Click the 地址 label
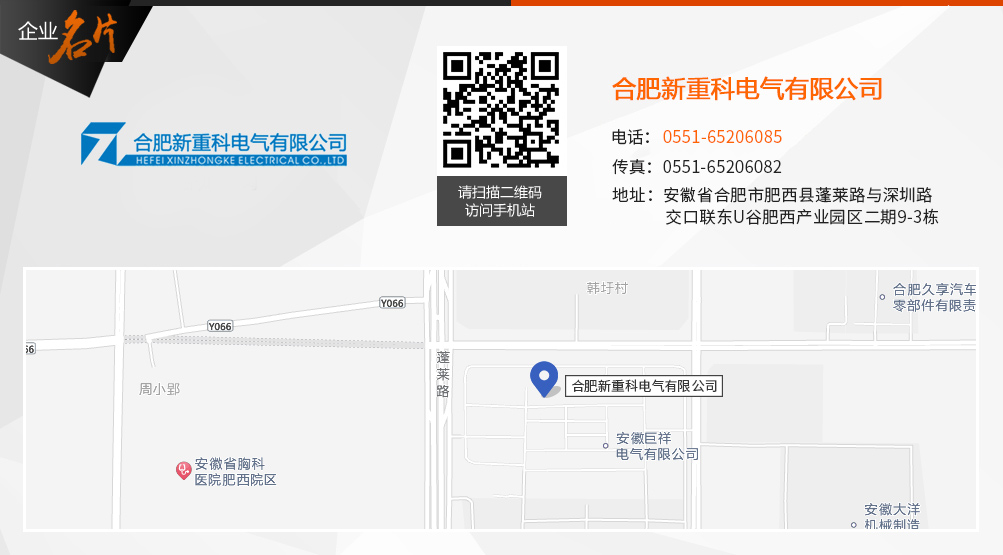The width and height of the screenshot is (1003, 555). pyautogui.click(x=633, y=195)
